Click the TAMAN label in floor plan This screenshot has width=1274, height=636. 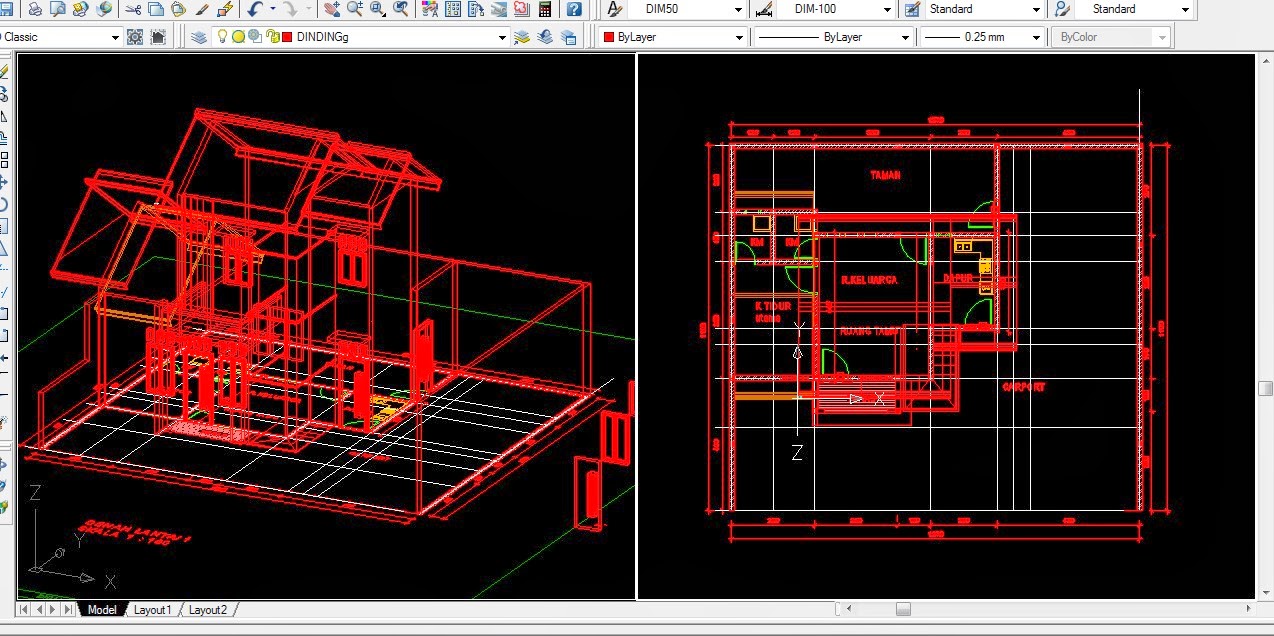[x=885, y=175]
